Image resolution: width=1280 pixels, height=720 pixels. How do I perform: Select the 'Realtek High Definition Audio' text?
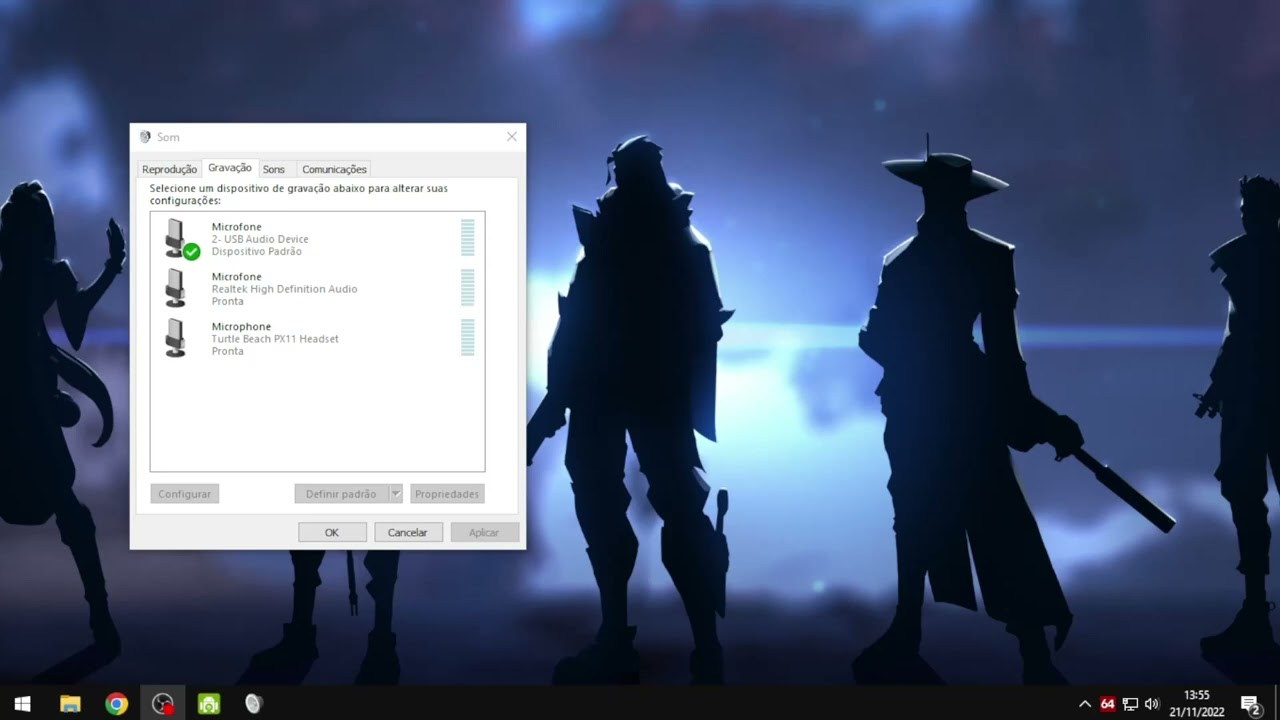tap(284, 289)
